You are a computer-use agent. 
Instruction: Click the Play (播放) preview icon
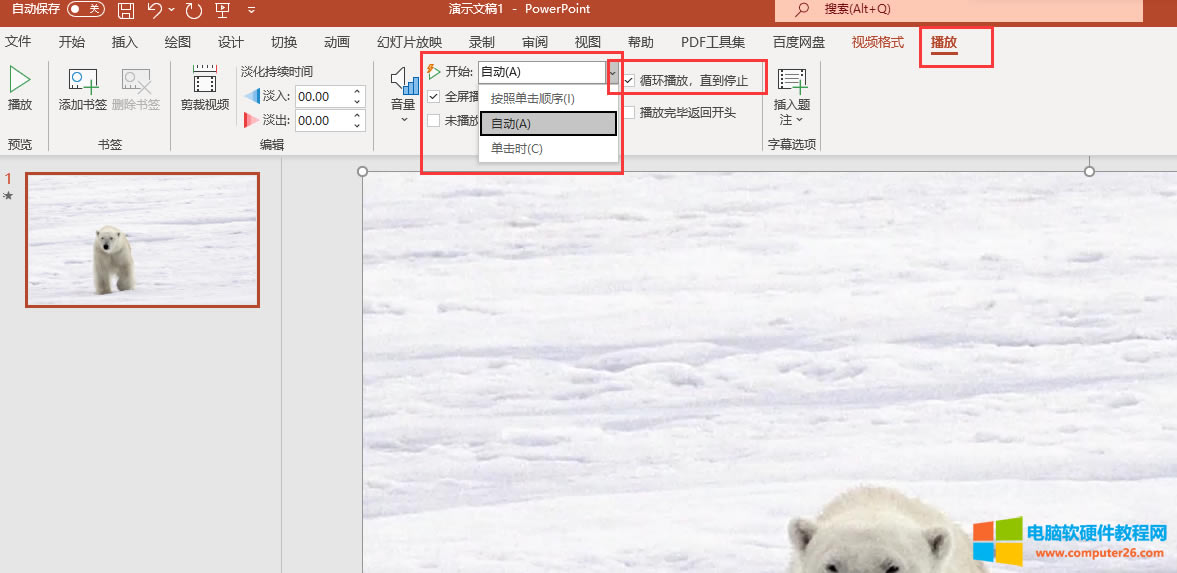tap(19, 80)
